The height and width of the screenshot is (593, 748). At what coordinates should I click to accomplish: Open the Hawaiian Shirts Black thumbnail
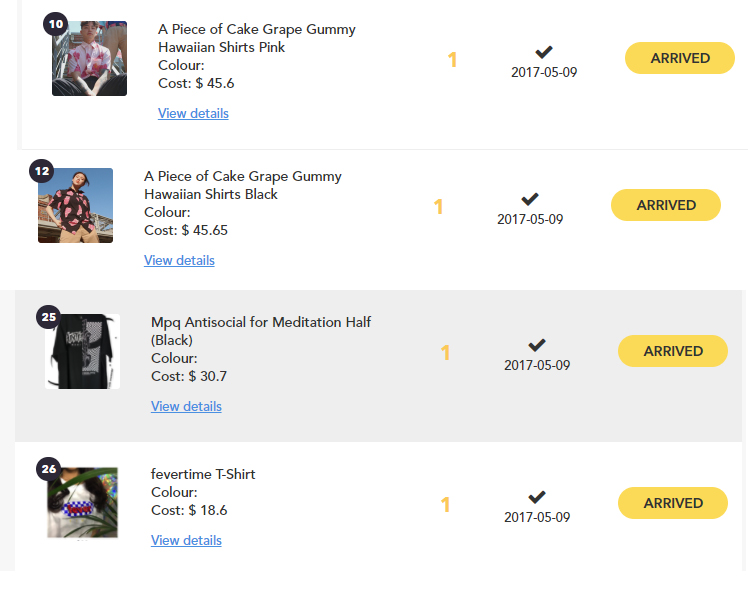click(x=76, y=207)
